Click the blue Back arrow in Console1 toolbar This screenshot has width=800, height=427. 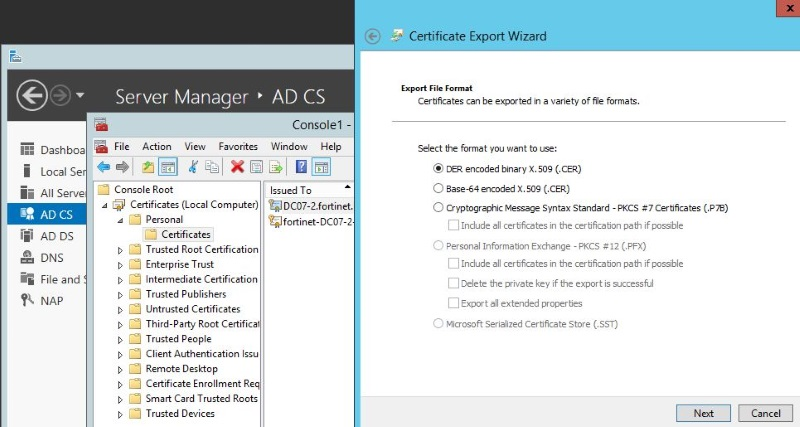pyautogui.click(x=104, y=167)
